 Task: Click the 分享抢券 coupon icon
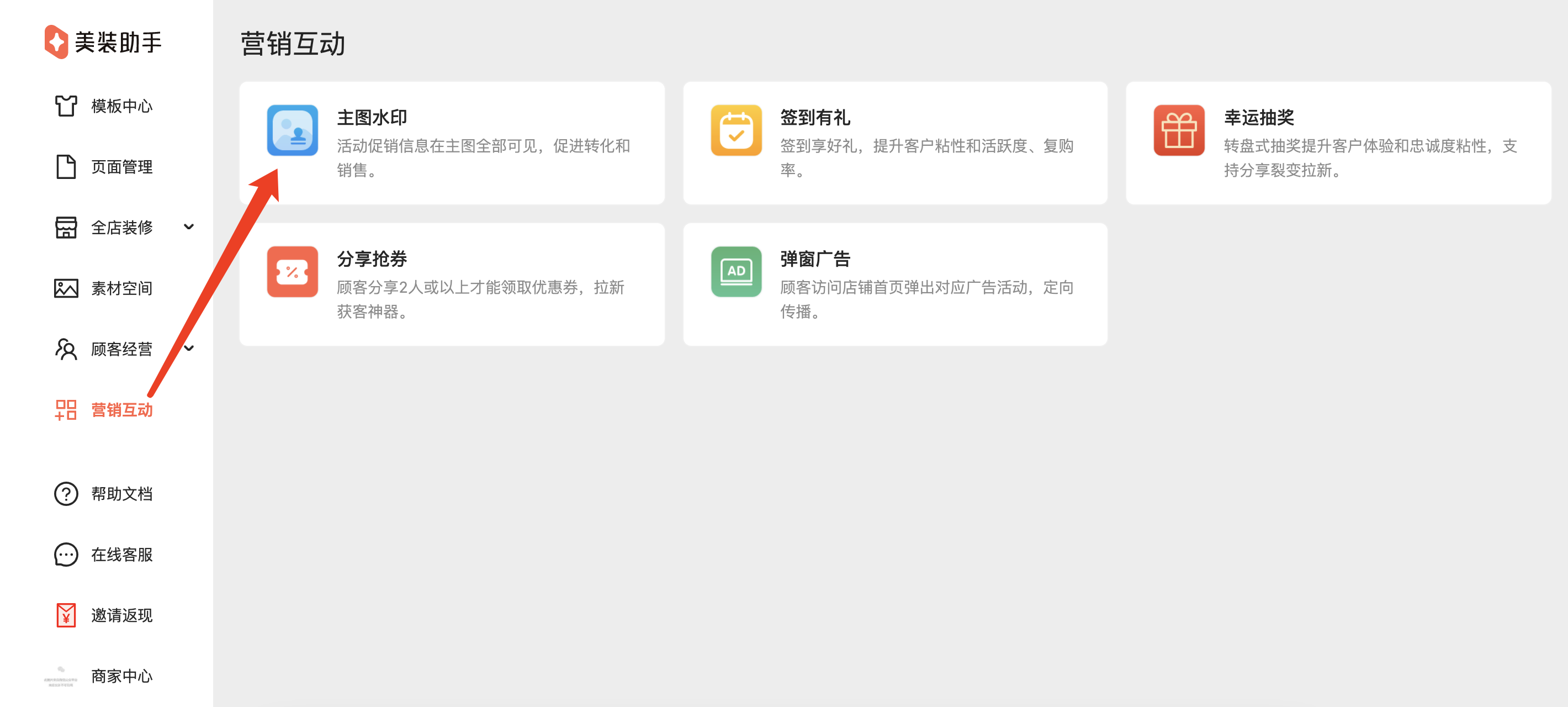(292, 272)
